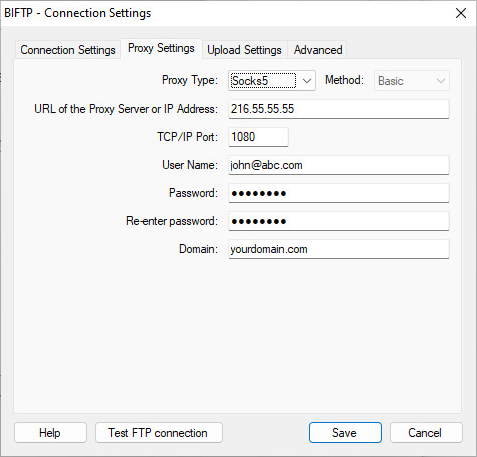Save the connection settings
The height and width of the screenshot is (457, 477).
(345, 433)
